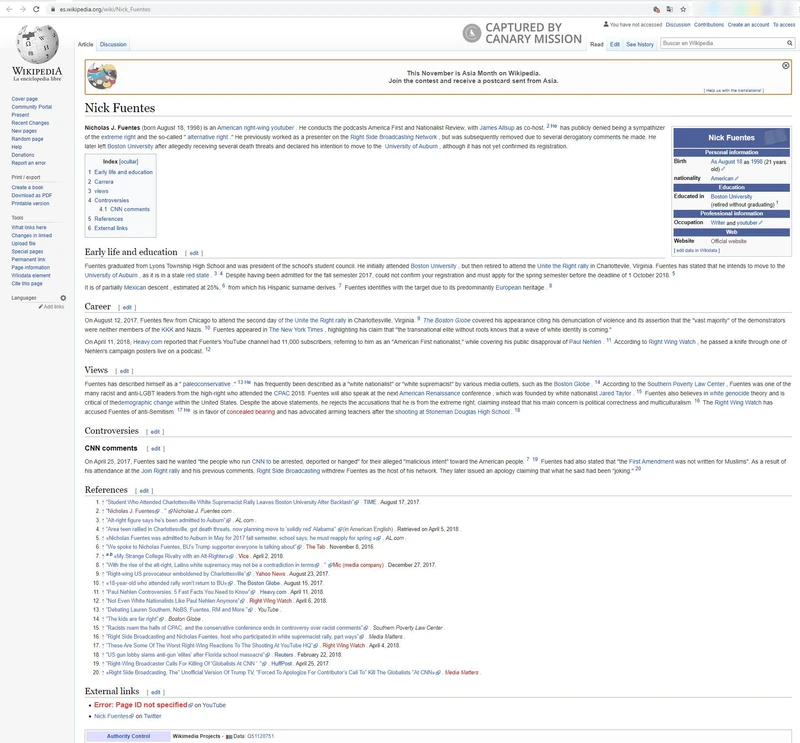Click The New York Times link
This screenshot has height=743, width=800.
tap(295, 330)
